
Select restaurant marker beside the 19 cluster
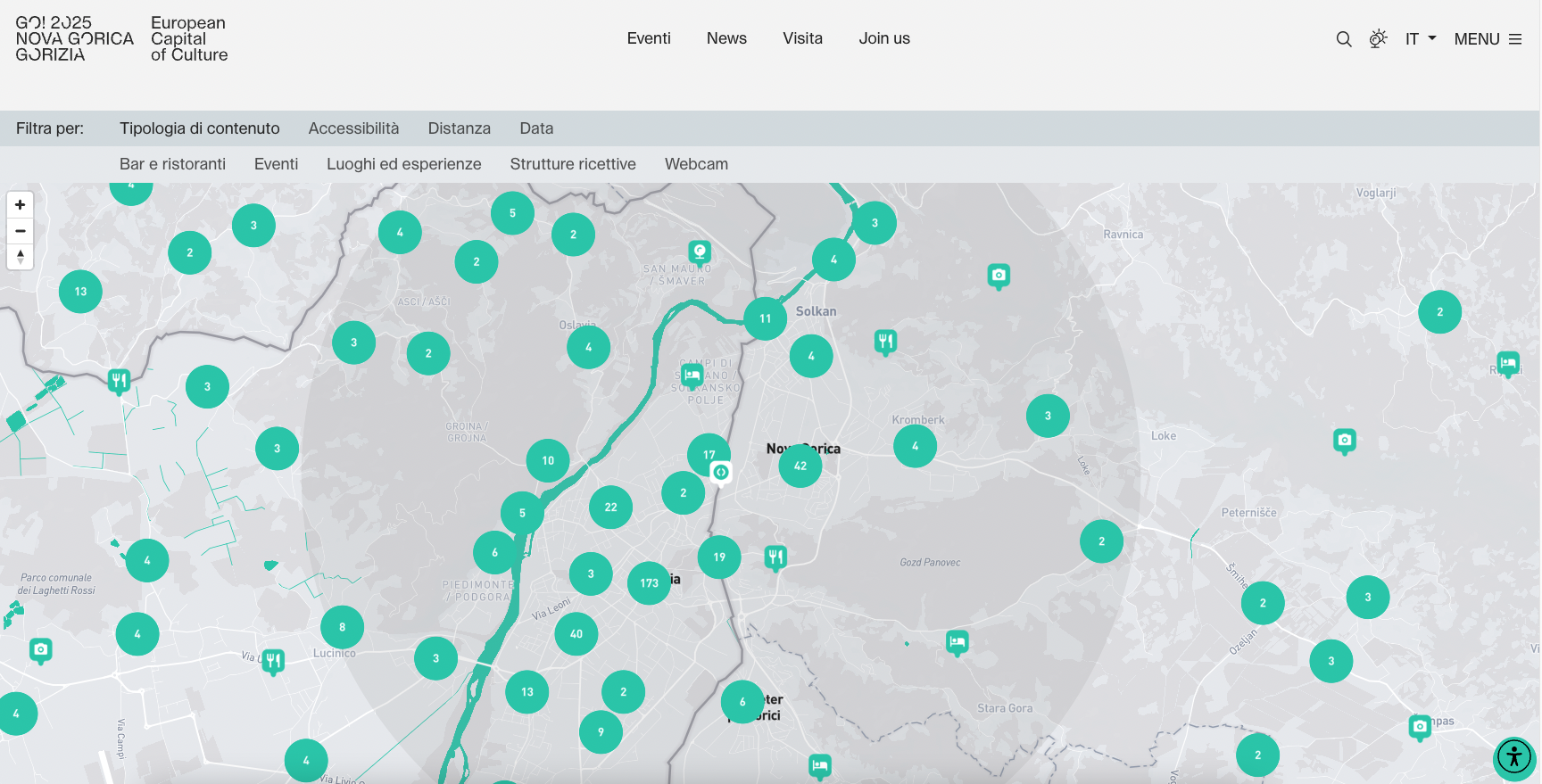point(775,558)
